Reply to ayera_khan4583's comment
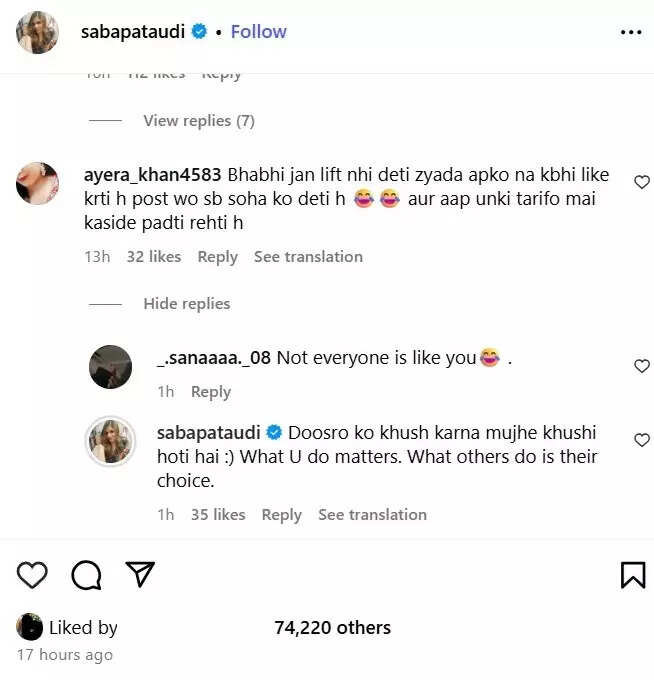Viewport: 654px width, 680px height. 217,257
